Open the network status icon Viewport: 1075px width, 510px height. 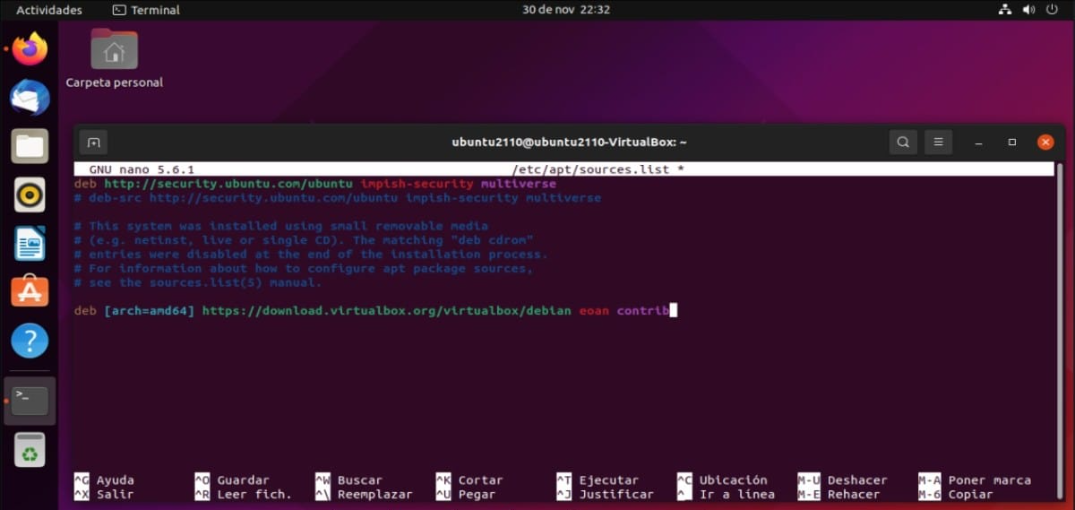point(1006,10)
